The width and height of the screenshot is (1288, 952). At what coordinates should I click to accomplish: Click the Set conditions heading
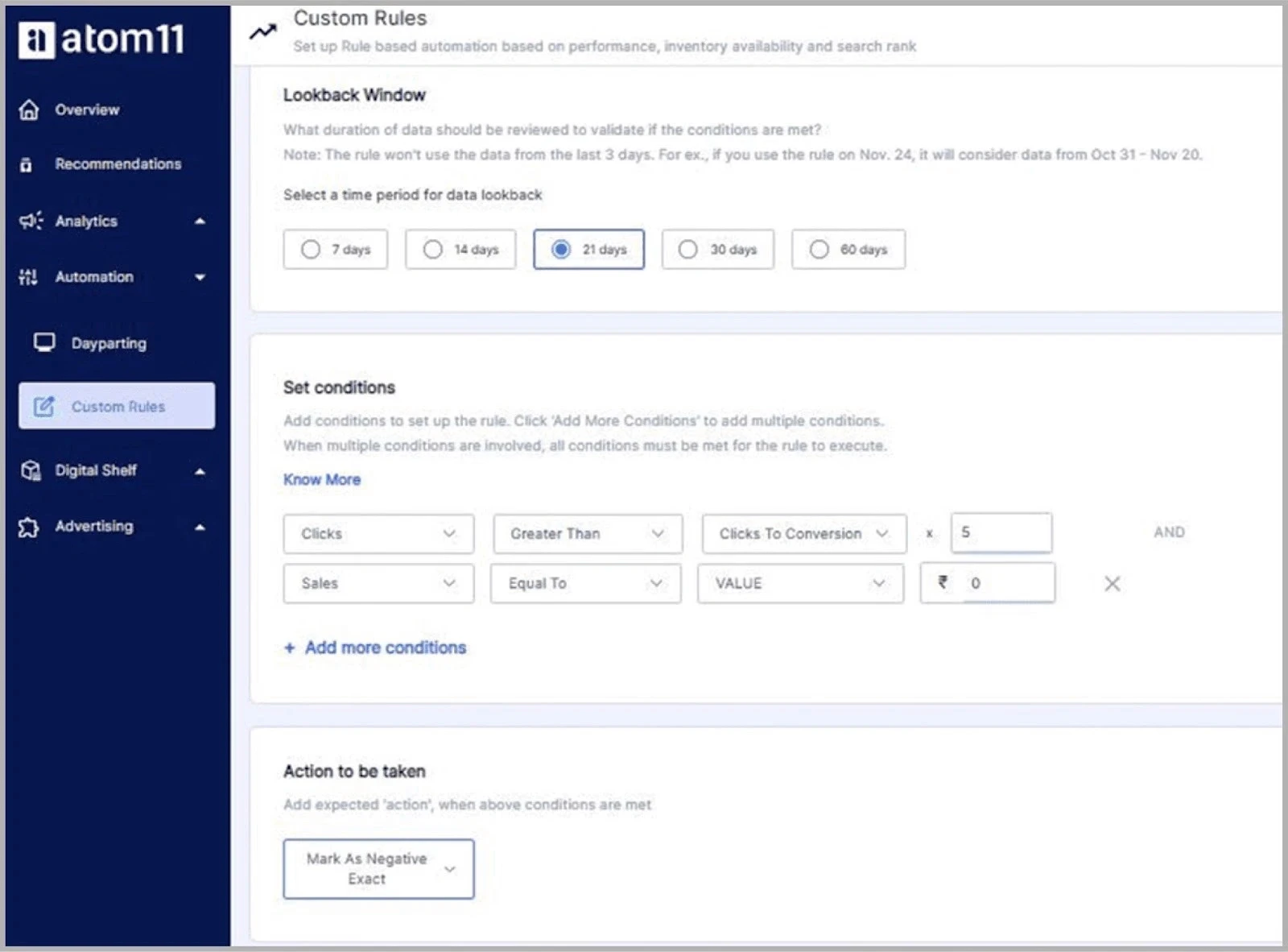tap(339, 387)
